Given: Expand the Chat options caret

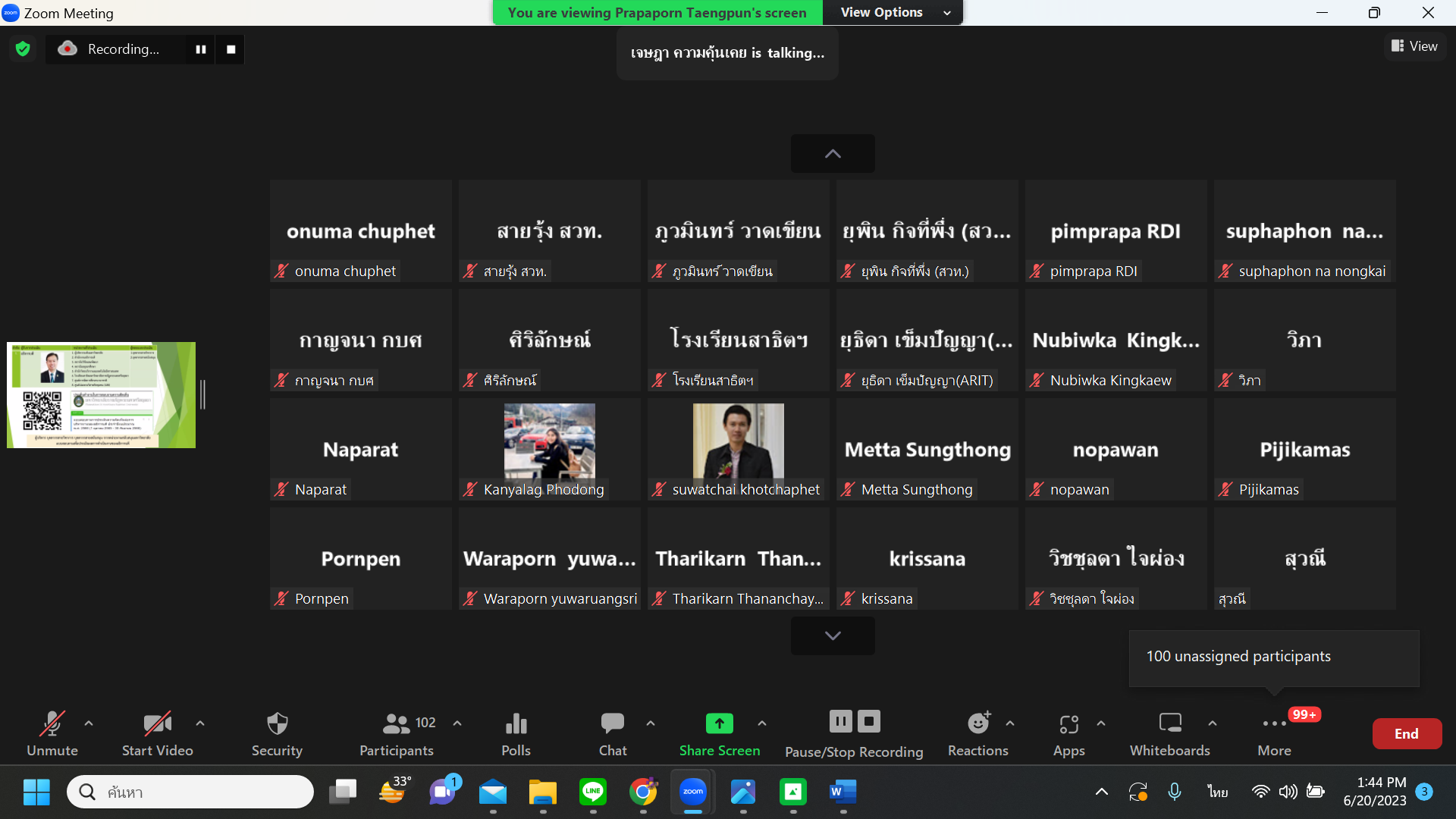Looking at the screenshot, I should 651,723.
